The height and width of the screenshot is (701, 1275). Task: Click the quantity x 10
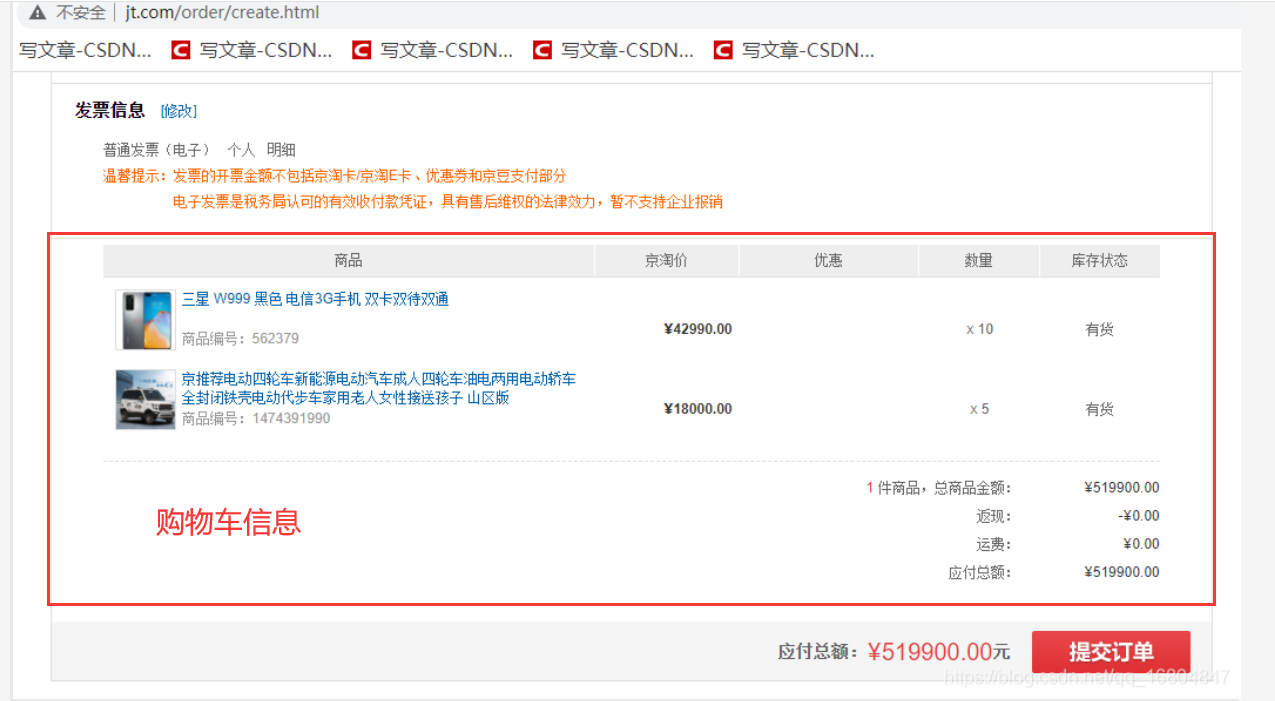980,329
